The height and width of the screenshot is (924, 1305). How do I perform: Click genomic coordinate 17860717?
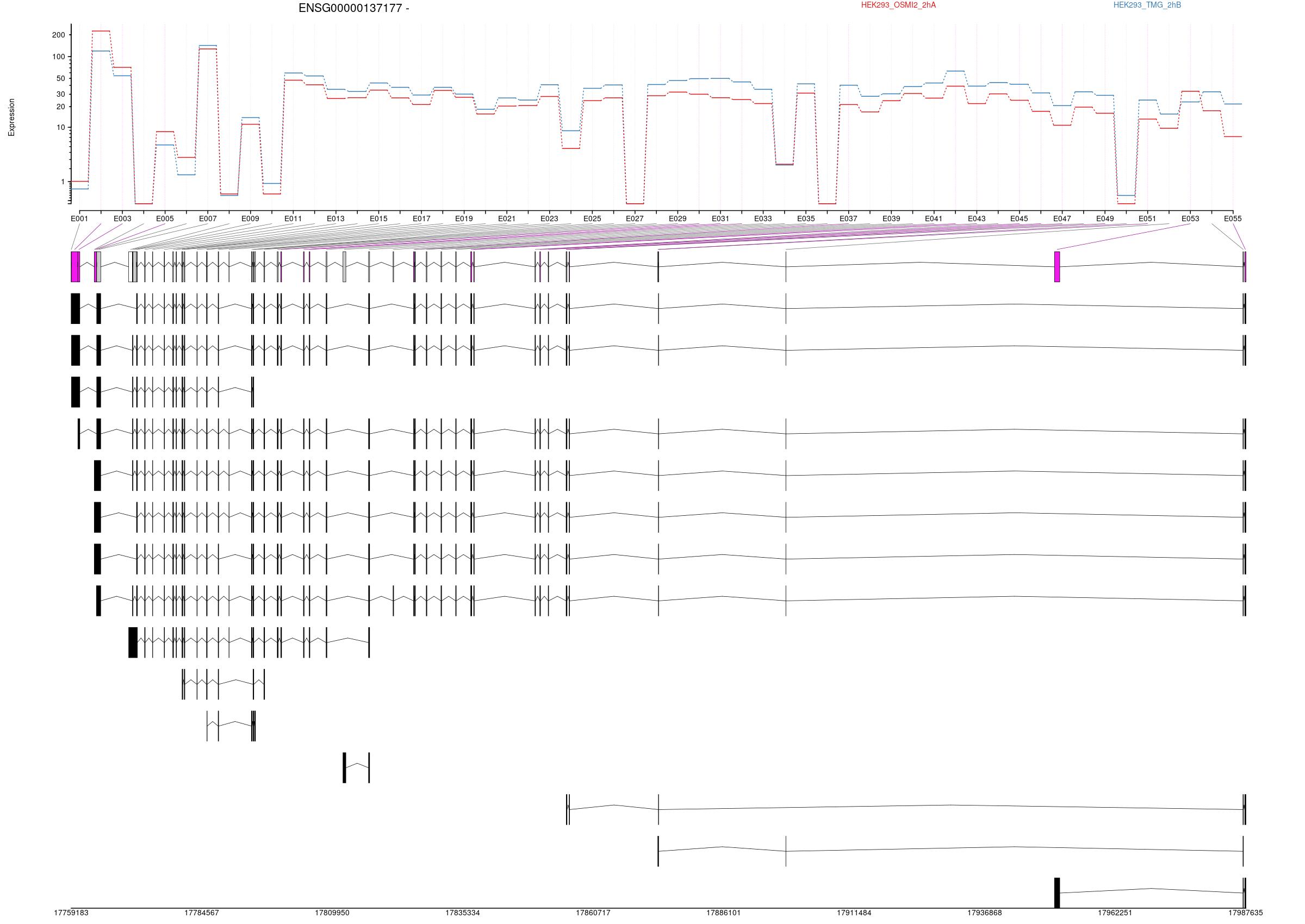click(x=593, y=913)
